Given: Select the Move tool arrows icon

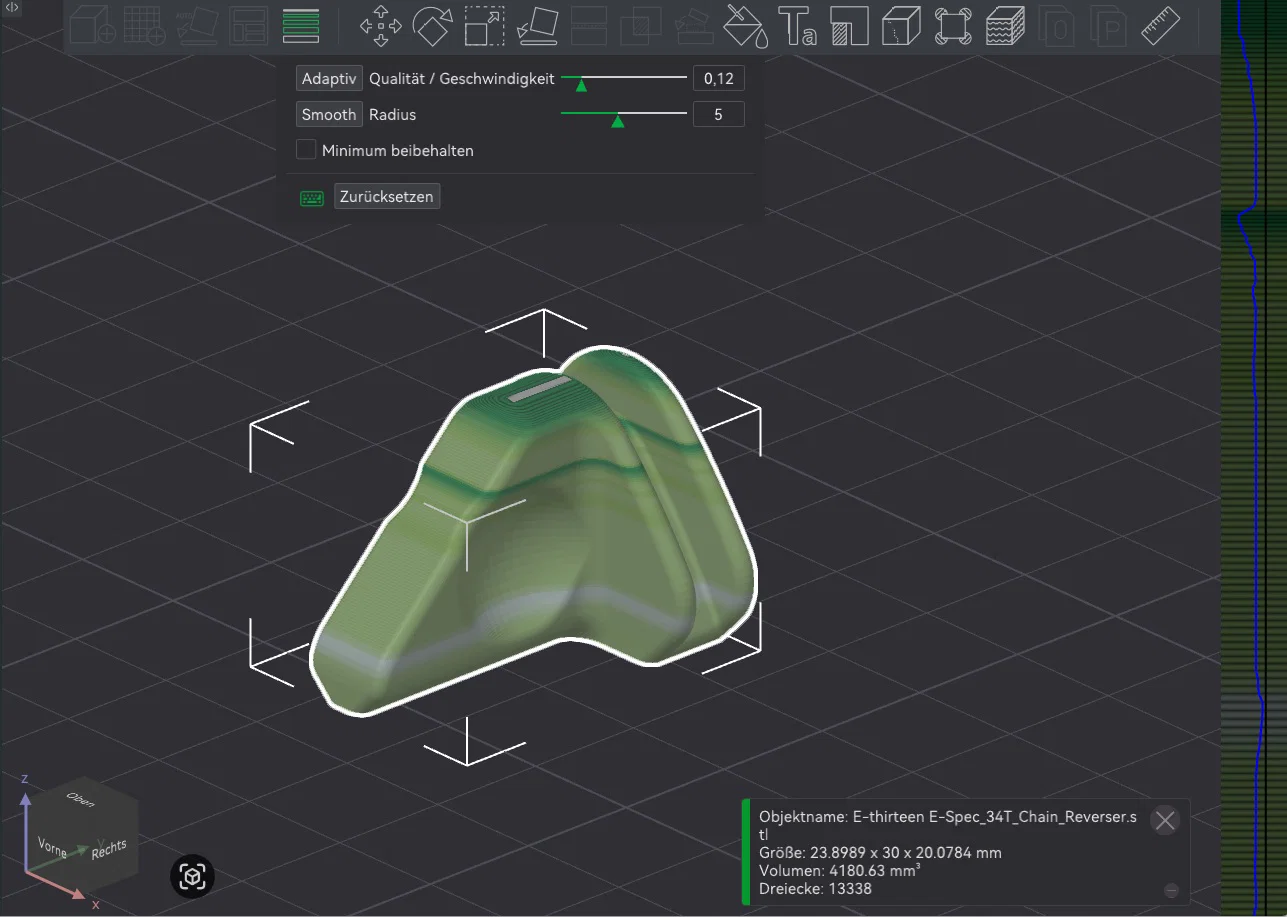Looking at the screenshot, I should [x=381, y=26].
